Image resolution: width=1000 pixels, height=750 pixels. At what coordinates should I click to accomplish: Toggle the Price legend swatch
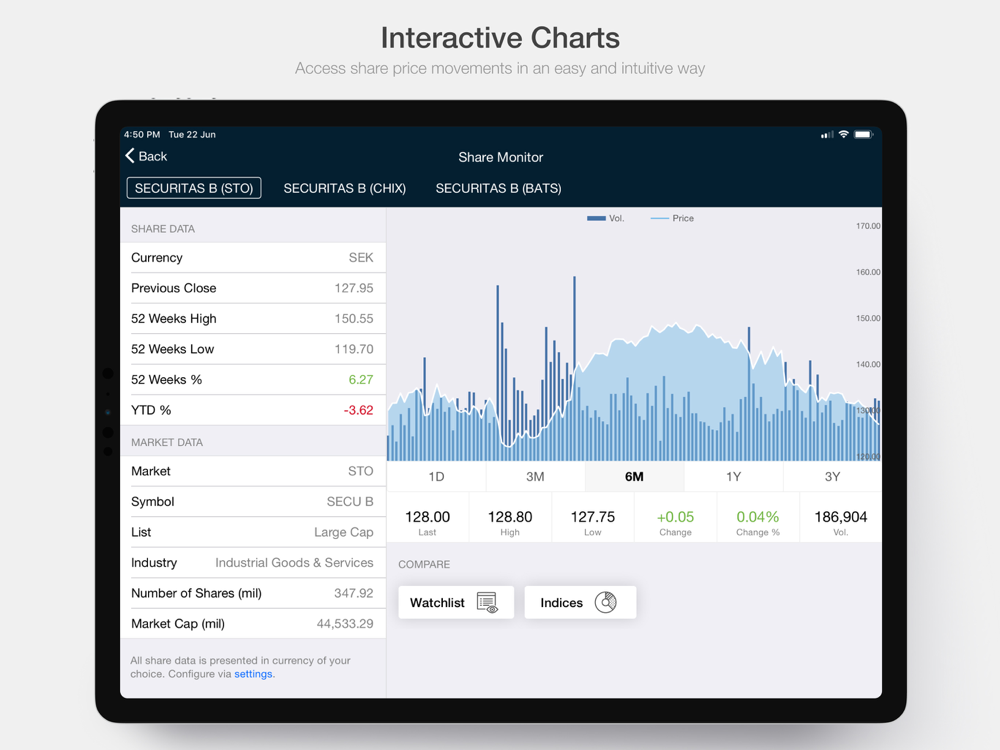coord(659,218)
